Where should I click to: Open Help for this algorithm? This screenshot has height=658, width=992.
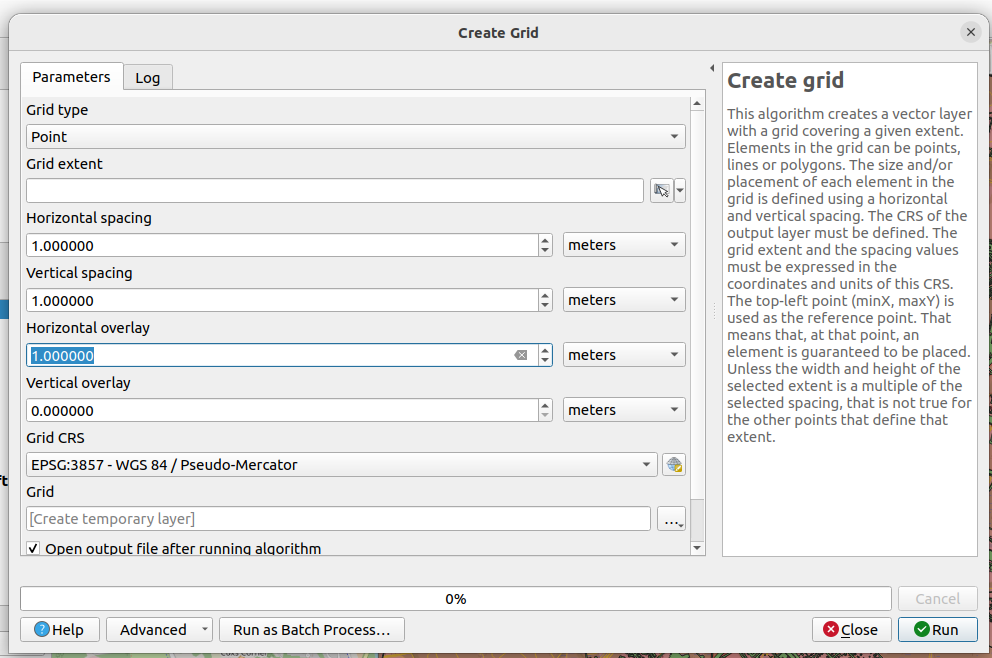[59, 630]
